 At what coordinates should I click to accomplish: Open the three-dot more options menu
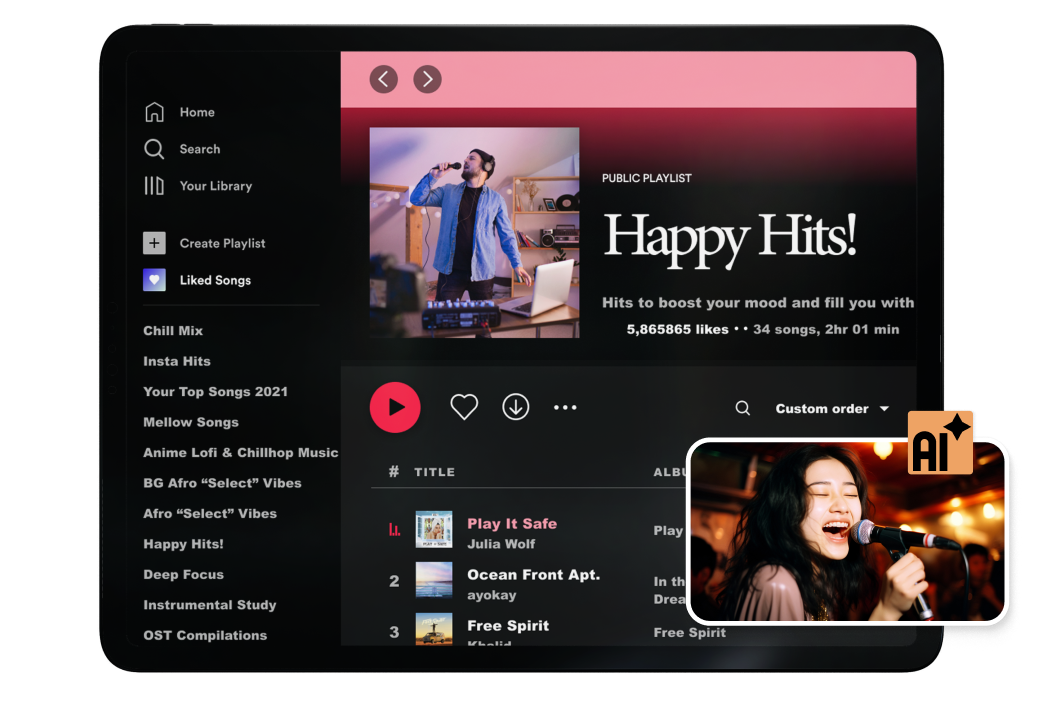(x=565, y=407)
